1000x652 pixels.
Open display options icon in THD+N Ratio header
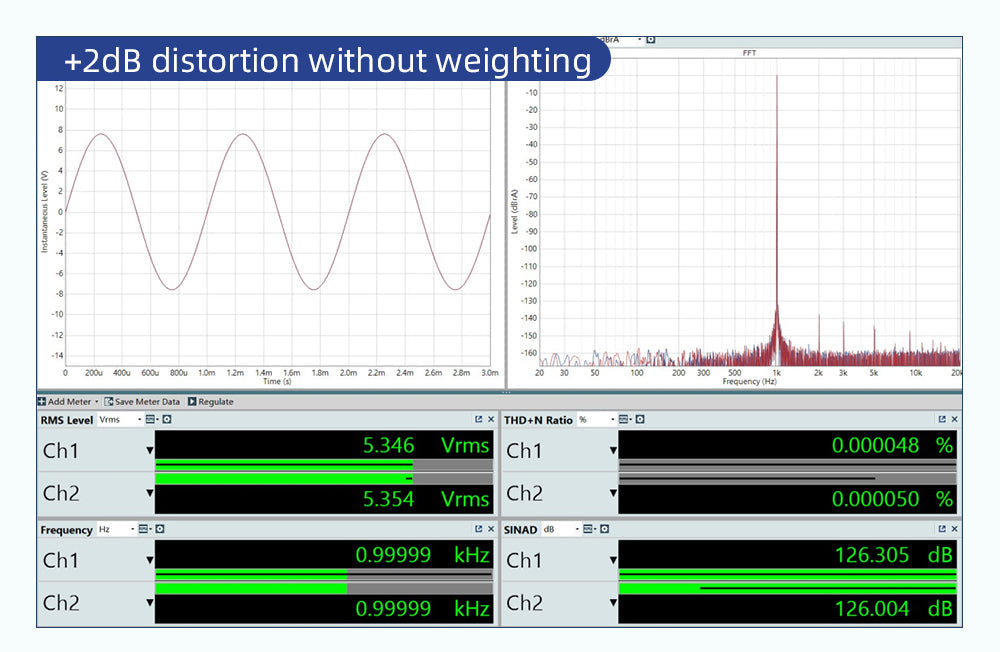click(x=625, y=420)
